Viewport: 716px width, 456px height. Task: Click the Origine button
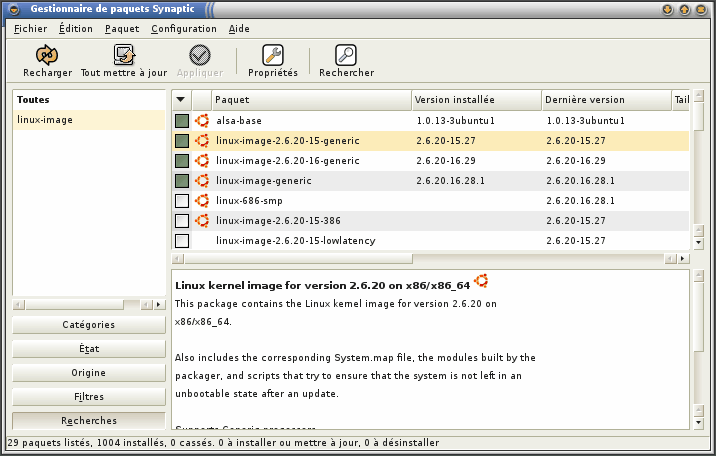coord(89,373)
